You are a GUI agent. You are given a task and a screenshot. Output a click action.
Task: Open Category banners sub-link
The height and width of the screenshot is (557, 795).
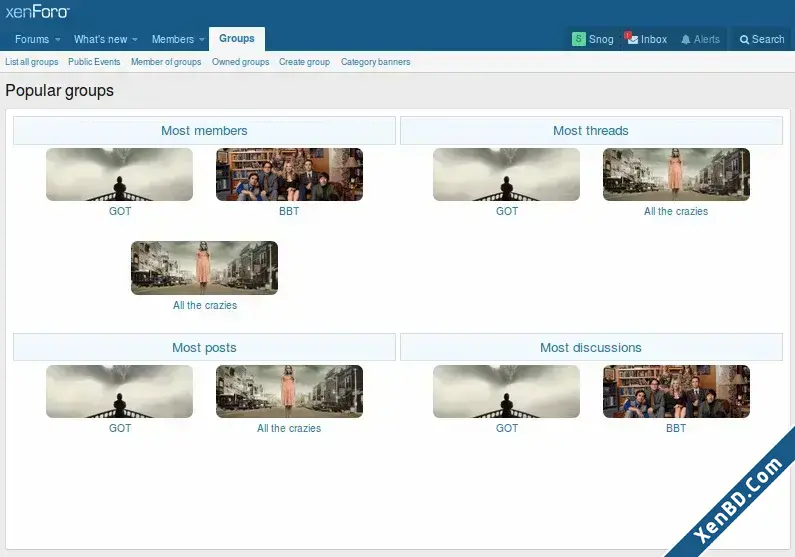(375, 62)
